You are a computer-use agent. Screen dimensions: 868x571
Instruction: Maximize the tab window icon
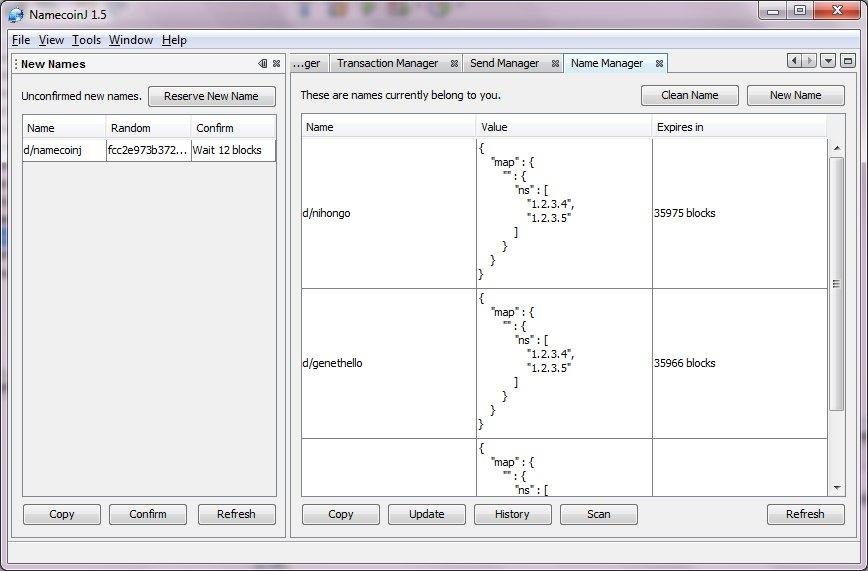848,60
